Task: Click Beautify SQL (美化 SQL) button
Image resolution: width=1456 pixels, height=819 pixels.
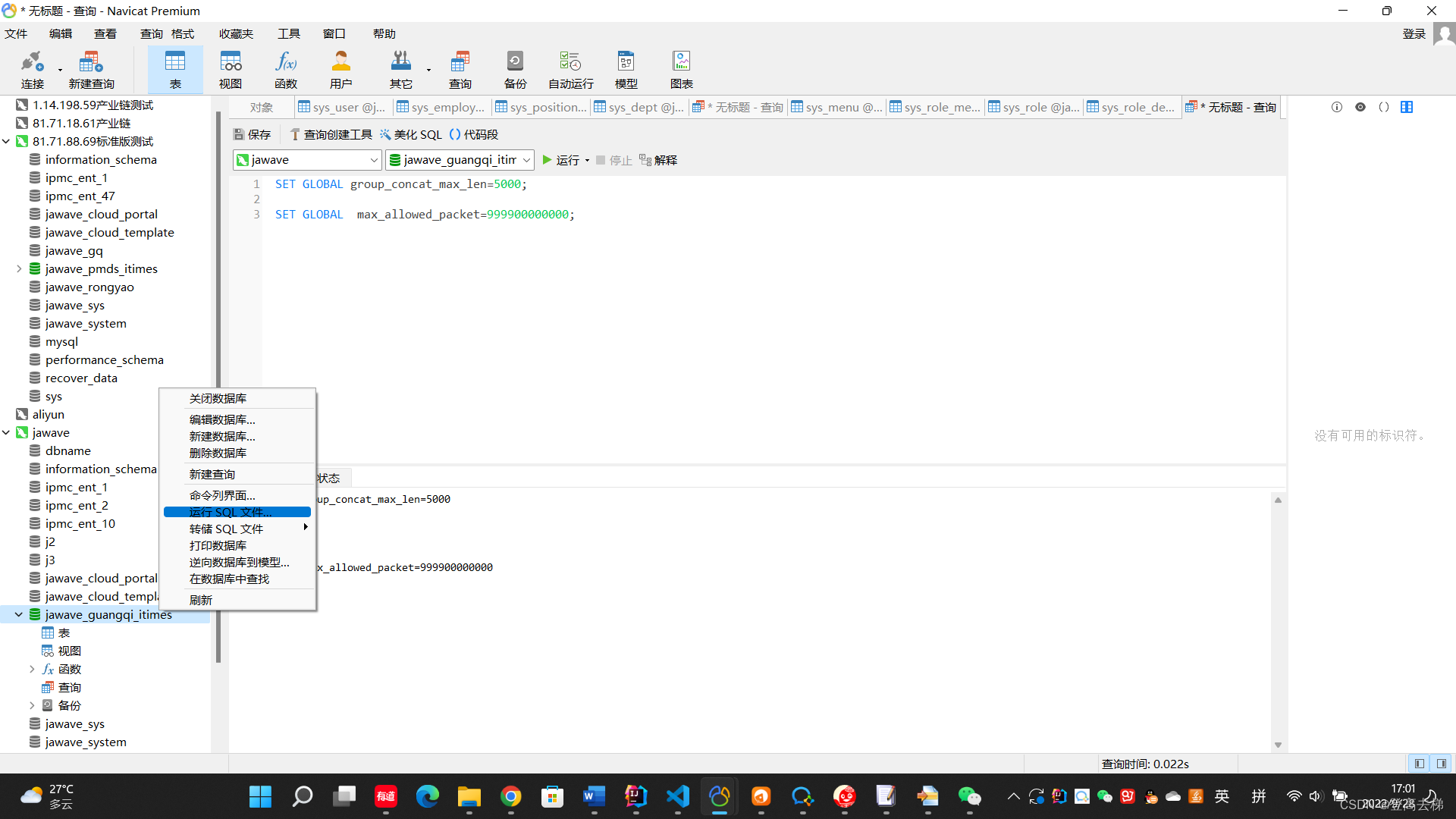Action: pyautogui.click(x=410, y=134)
